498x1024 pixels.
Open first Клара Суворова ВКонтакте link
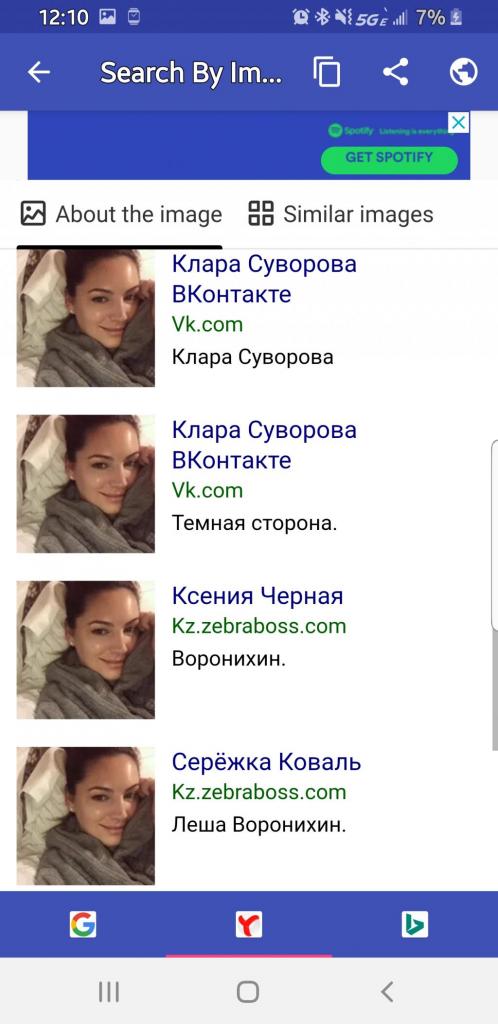[x=264, y=280]
